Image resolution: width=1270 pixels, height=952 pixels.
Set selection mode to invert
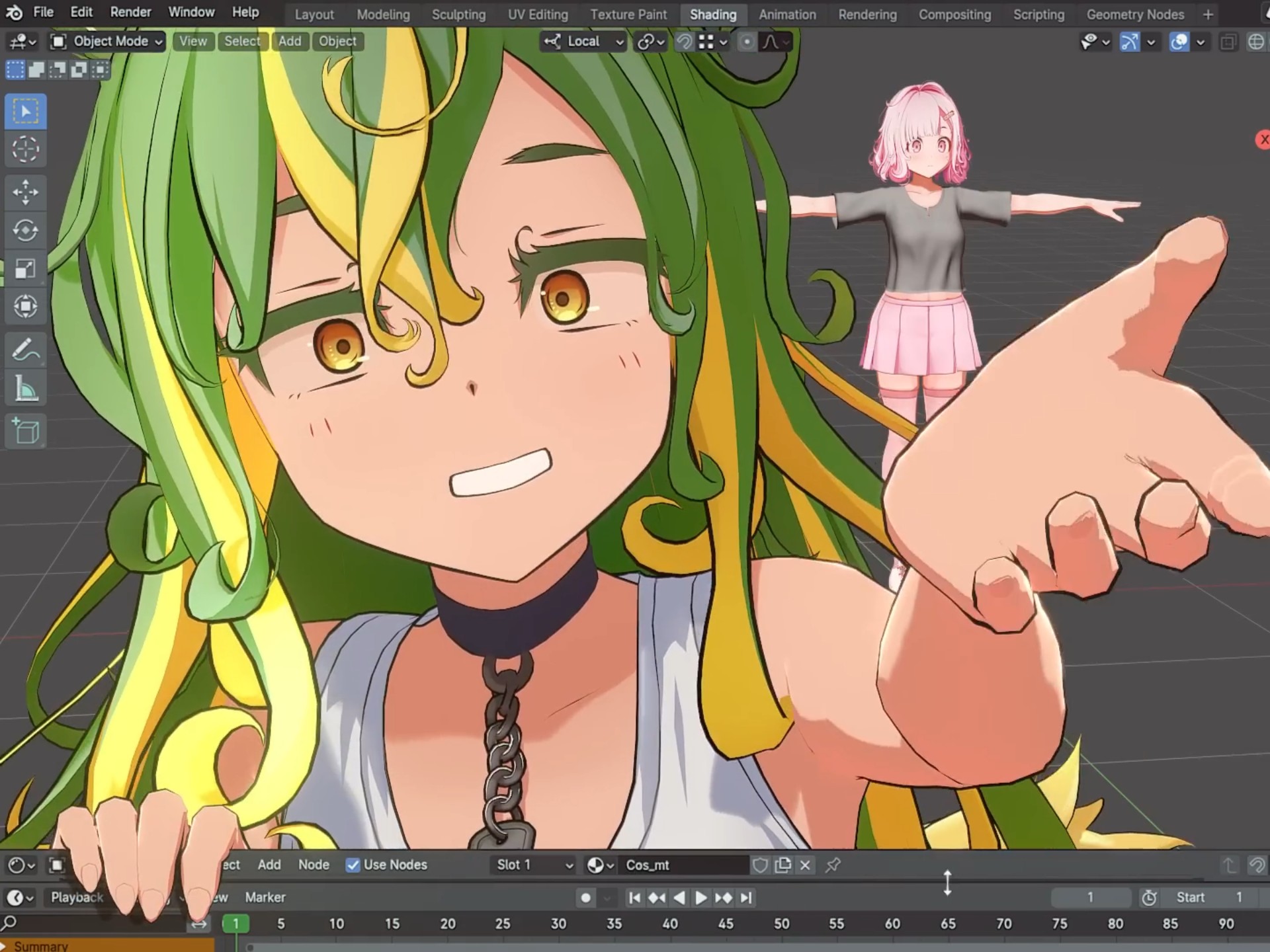click(x=79, y=69)
